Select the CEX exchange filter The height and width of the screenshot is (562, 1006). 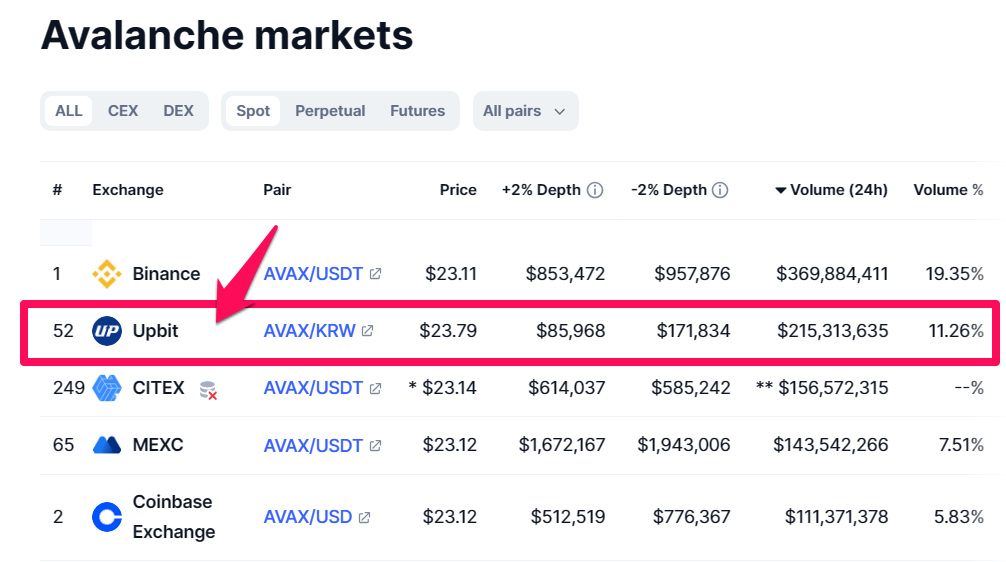(123, 111)
